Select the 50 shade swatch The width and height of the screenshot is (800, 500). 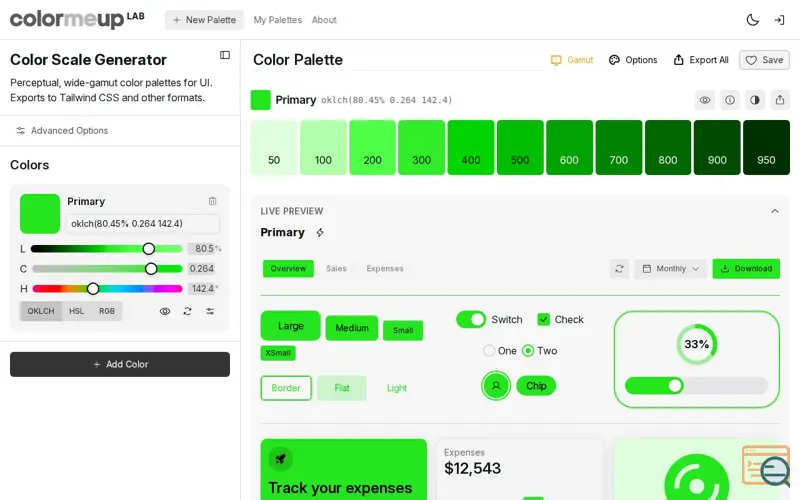click(273, 147)
